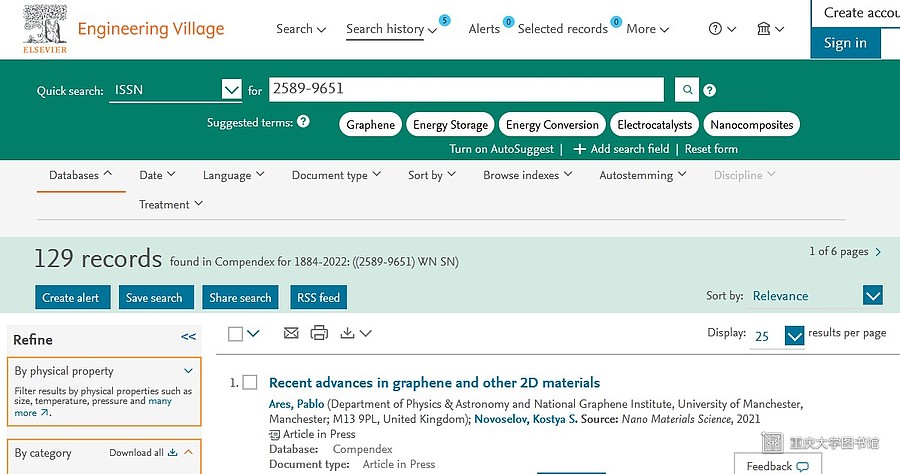Screen dimensions: 900x474
Task: Expand the download options chevron
Action: (x=366, y=333)
